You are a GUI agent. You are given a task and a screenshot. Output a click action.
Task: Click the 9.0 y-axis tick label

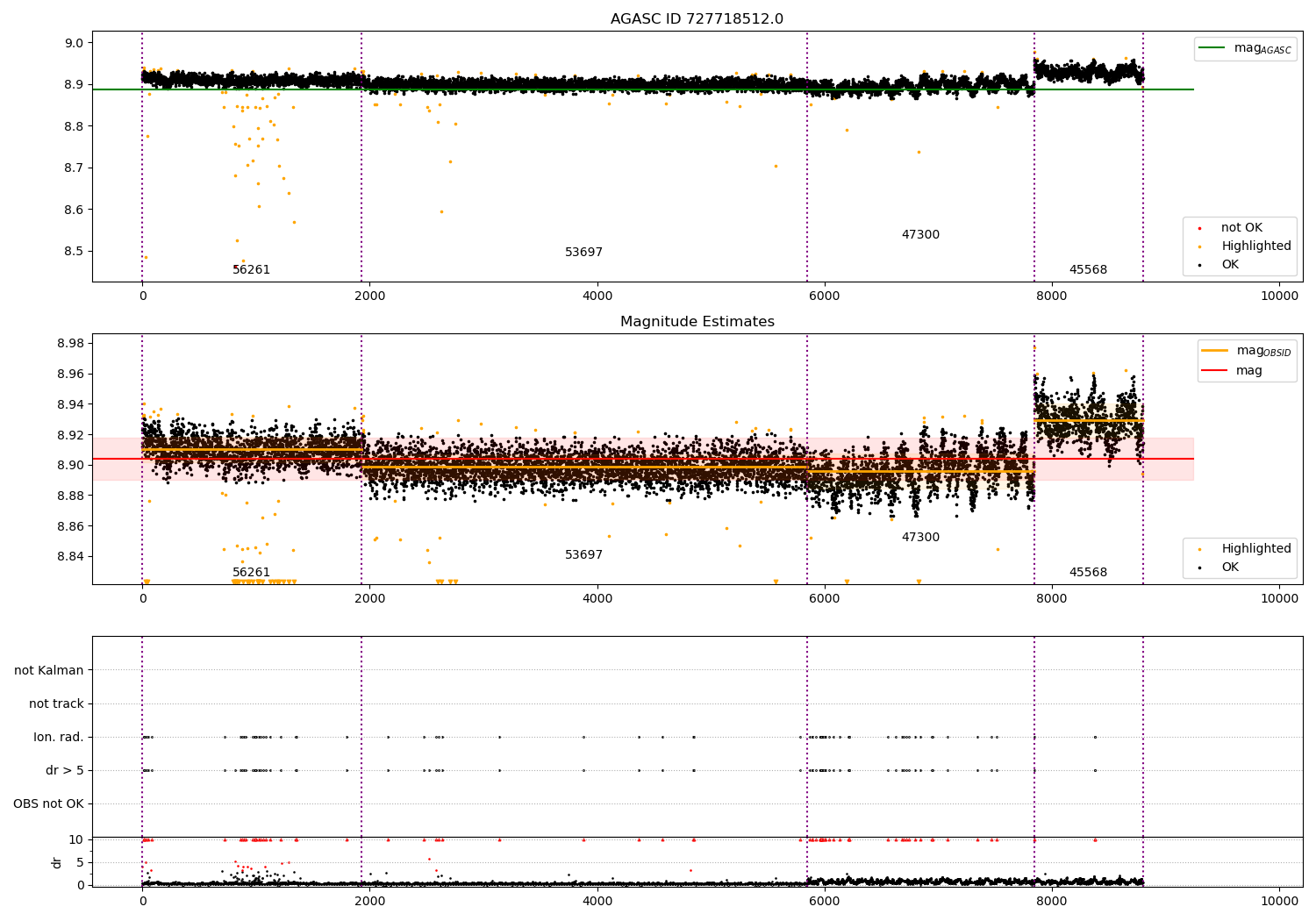[75, 43]
